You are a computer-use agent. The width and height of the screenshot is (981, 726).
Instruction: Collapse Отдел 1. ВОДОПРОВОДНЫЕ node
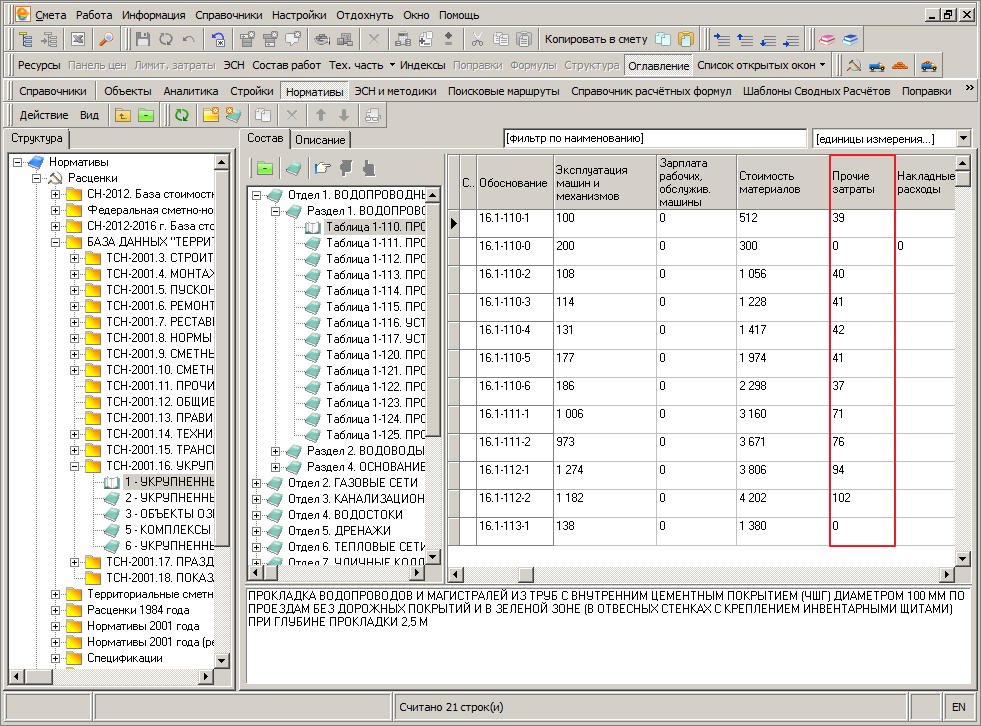257,195
